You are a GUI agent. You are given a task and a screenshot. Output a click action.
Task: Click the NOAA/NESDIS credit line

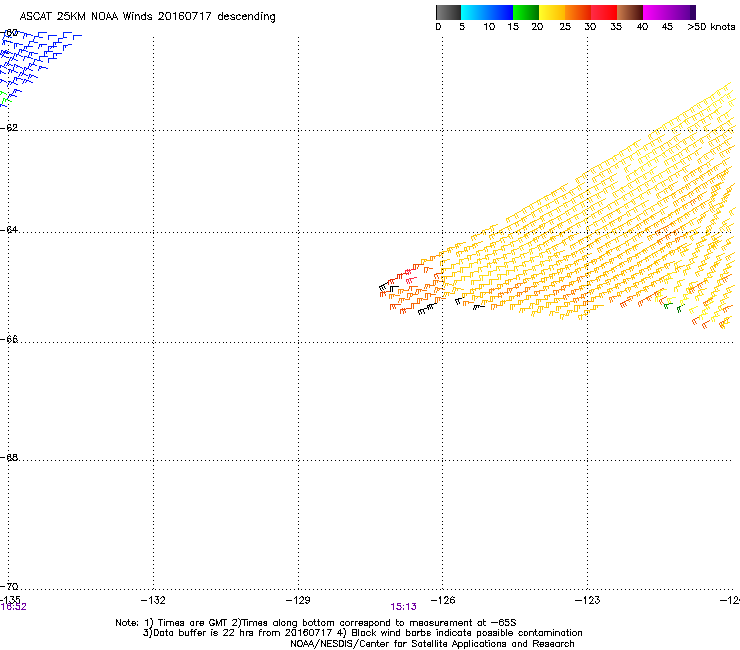(x=432, y=644)
